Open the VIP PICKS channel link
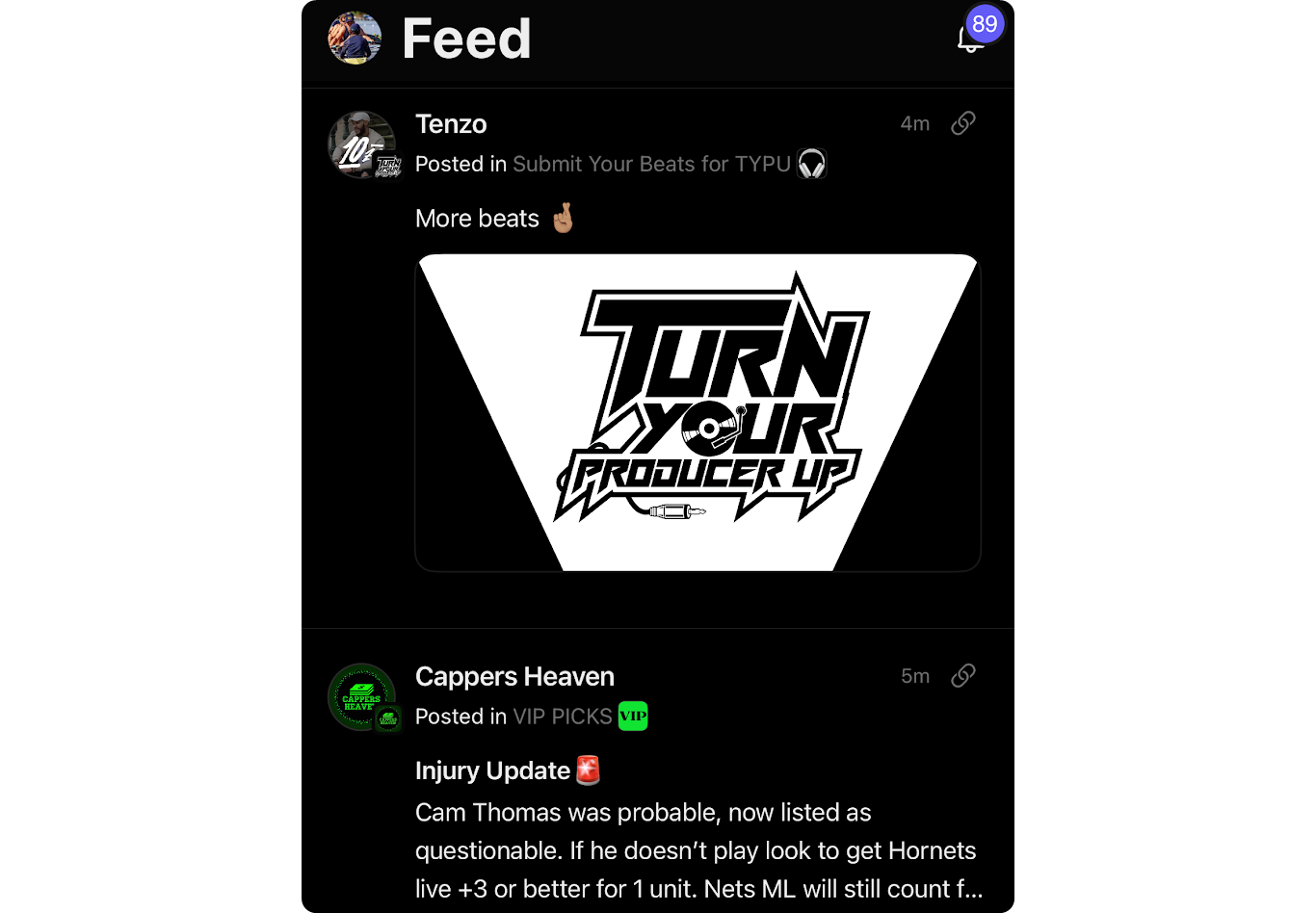This screenshot has width=1316, height=913. 563,717
